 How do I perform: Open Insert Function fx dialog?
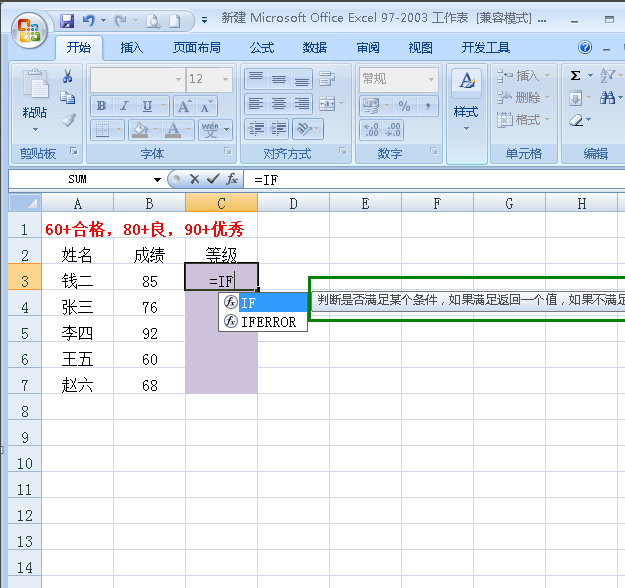tap(232, 179)
